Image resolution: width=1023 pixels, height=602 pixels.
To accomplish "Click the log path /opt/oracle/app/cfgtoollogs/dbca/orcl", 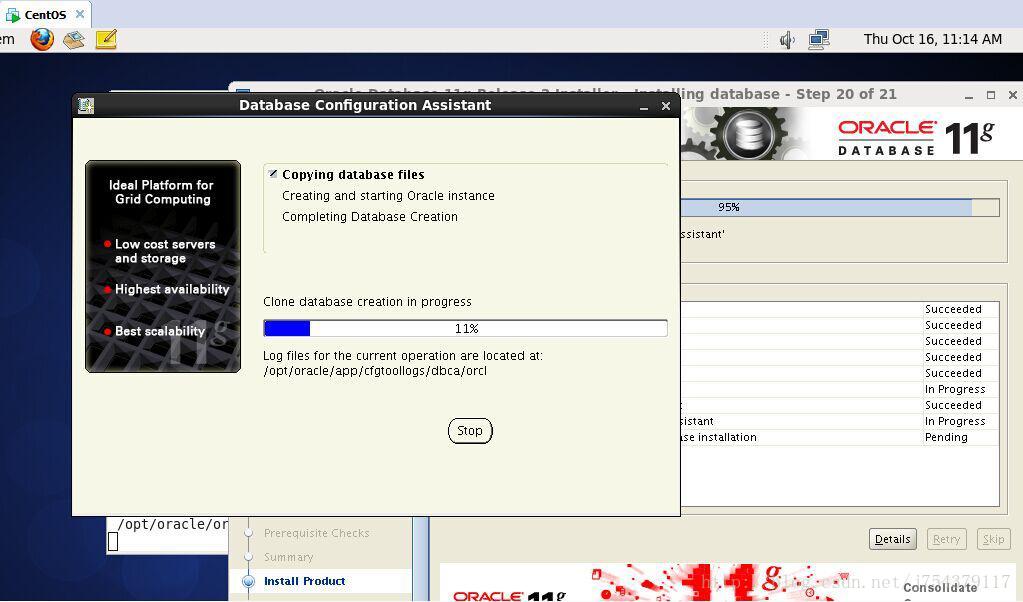I will (x=374, y=371).
